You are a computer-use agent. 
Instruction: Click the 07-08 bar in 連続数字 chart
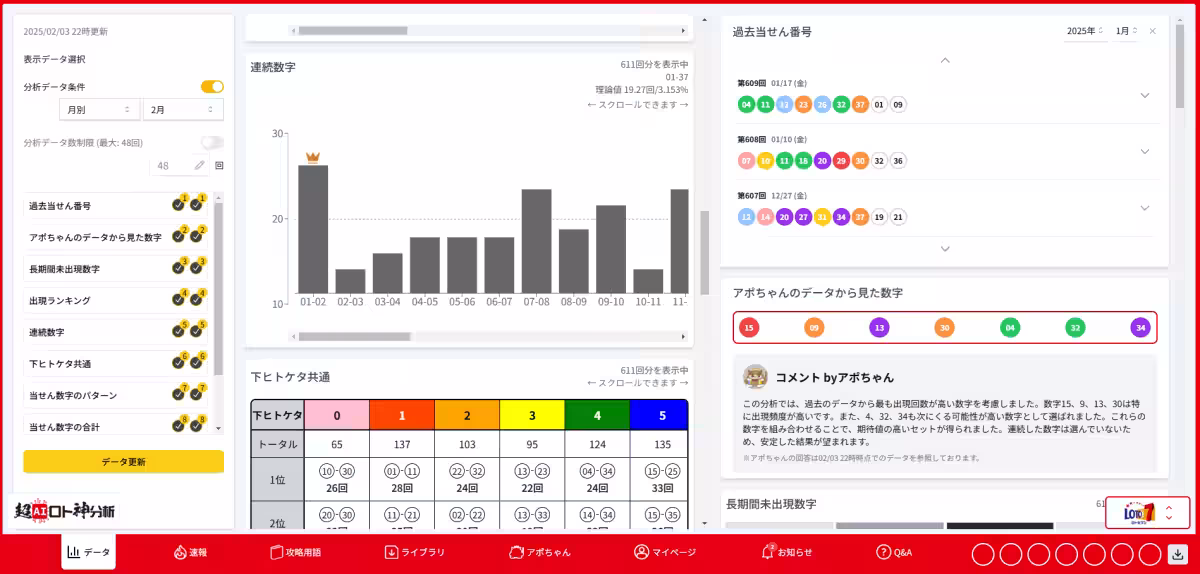(x=536, y=241)
